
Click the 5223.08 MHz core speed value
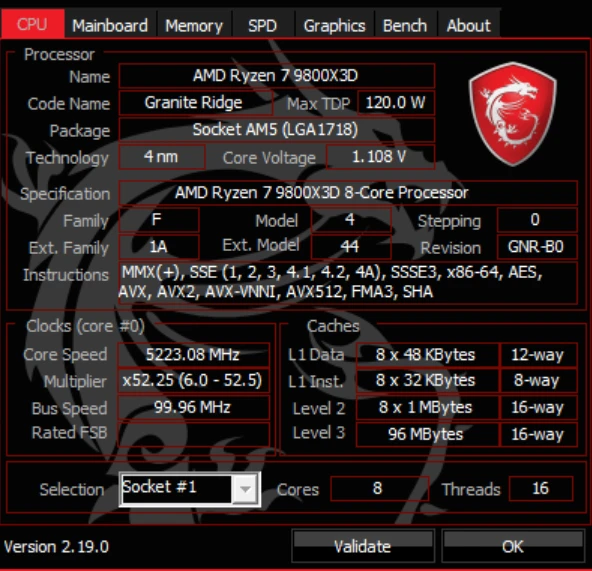click(x=194, y=355)
